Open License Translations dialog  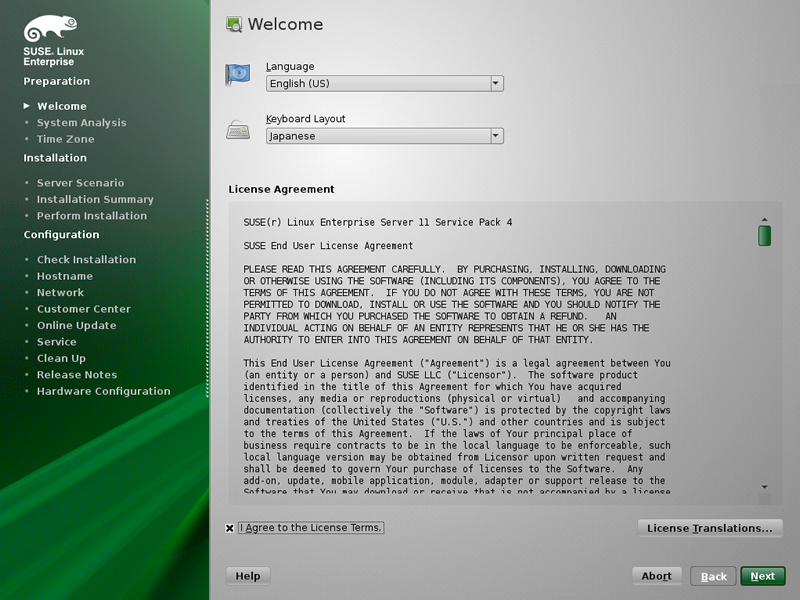point(710,528)
